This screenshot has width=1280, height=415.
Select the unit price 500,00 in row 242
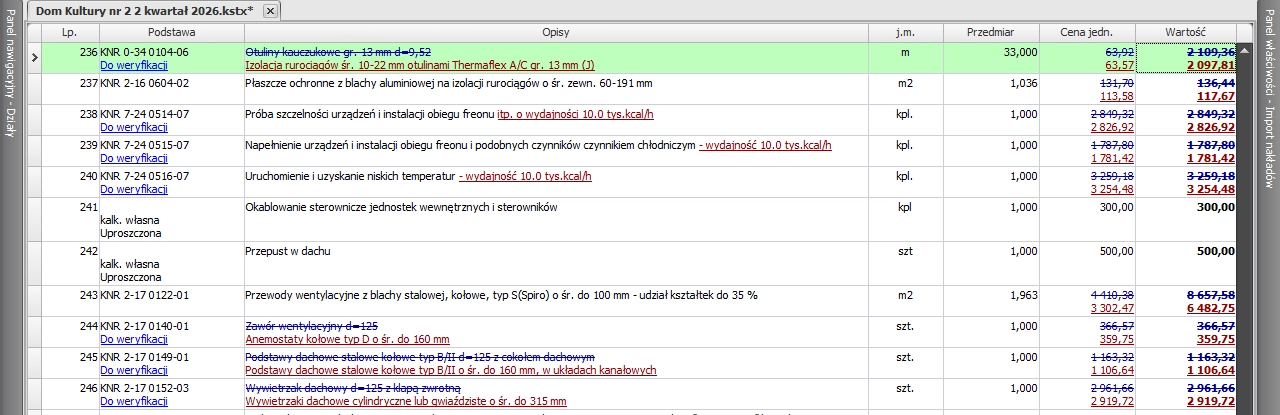(x=1116, y=251)
